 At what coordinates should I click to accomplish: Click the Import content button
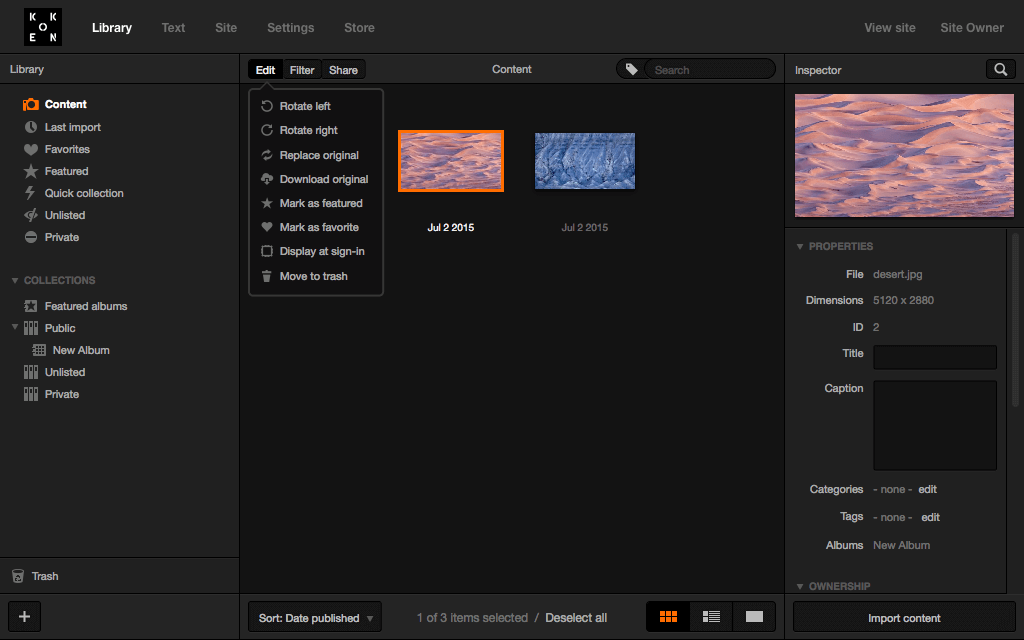904,618
